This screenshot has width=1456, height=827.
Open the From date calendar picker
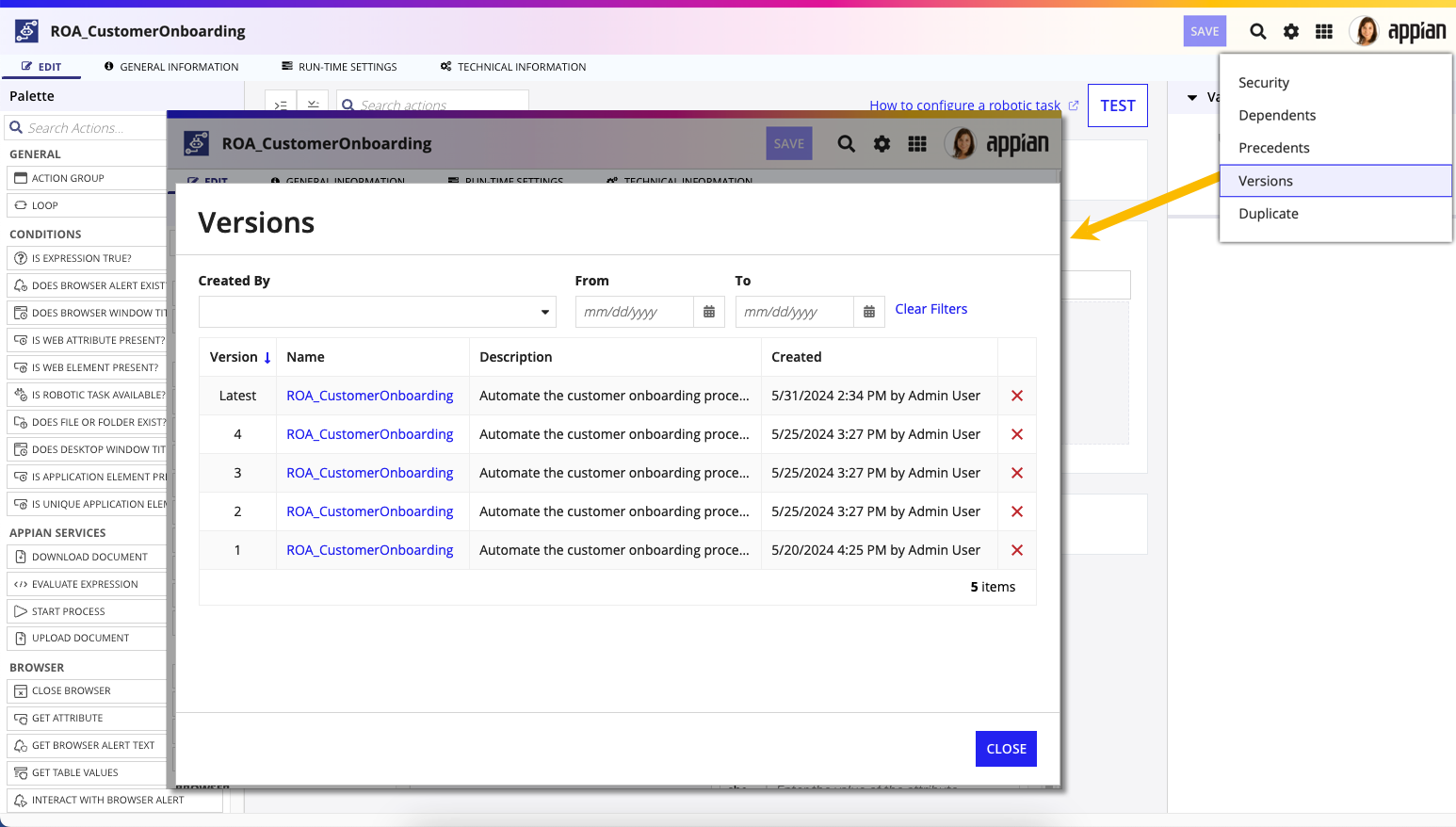pos(709,312)
